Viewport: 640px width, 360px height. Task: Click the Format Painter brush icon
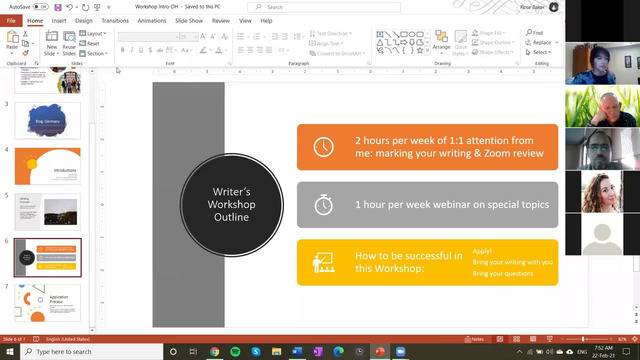(25, 53)
